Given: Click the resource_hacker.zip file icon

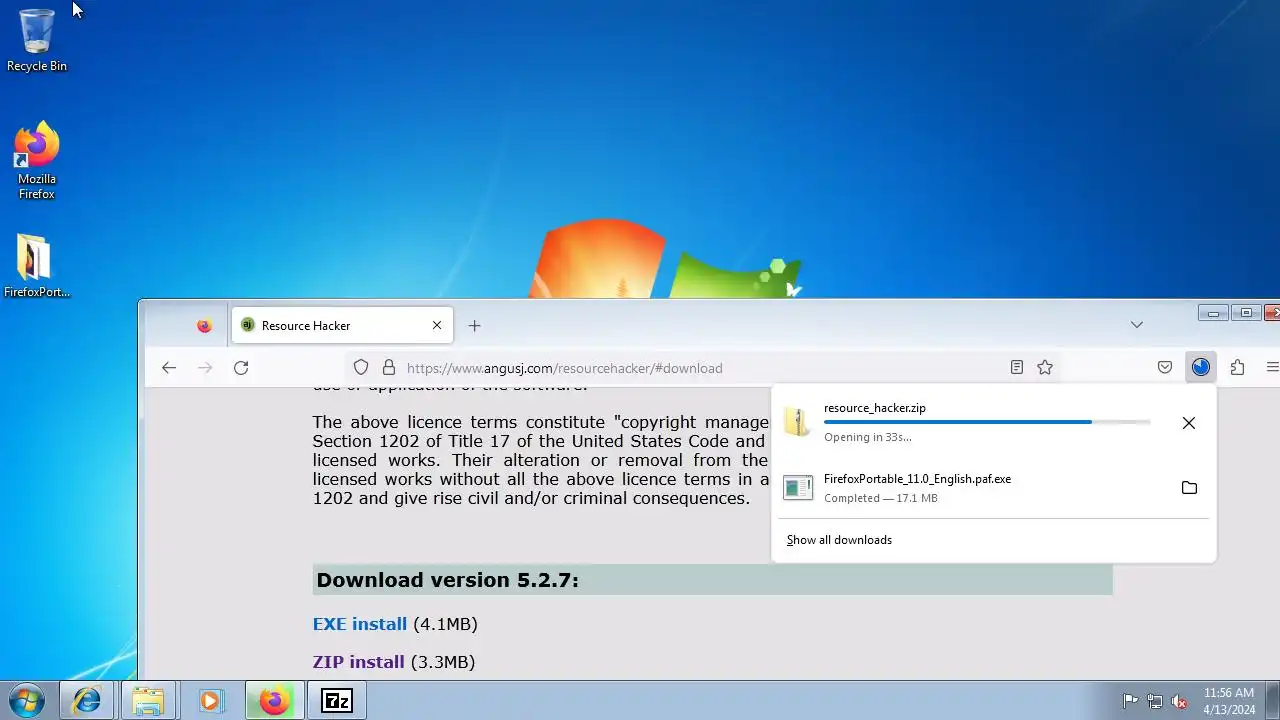Looking at the screenshot, I should point(797,422).
